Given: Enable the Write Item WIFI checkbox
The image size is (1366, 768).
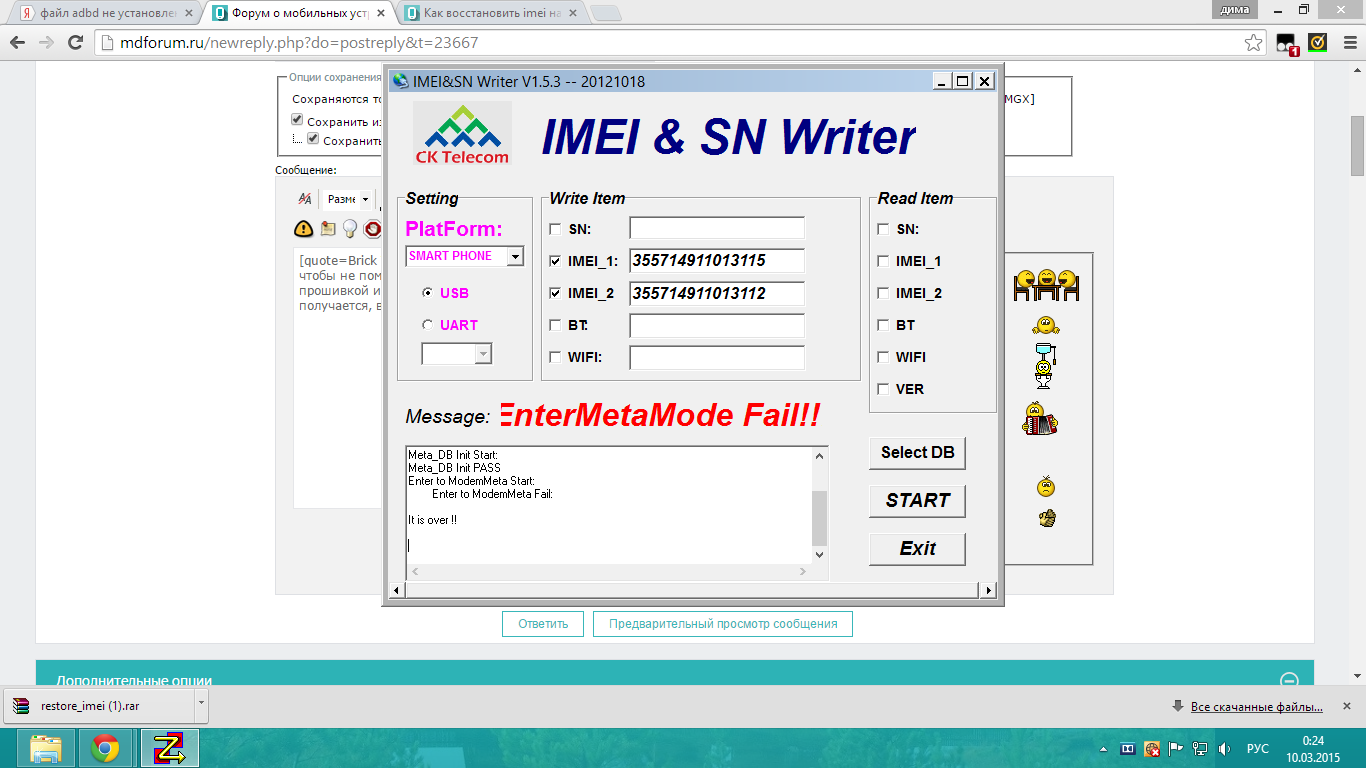Looking at the screenshot, I should [556, 357].
